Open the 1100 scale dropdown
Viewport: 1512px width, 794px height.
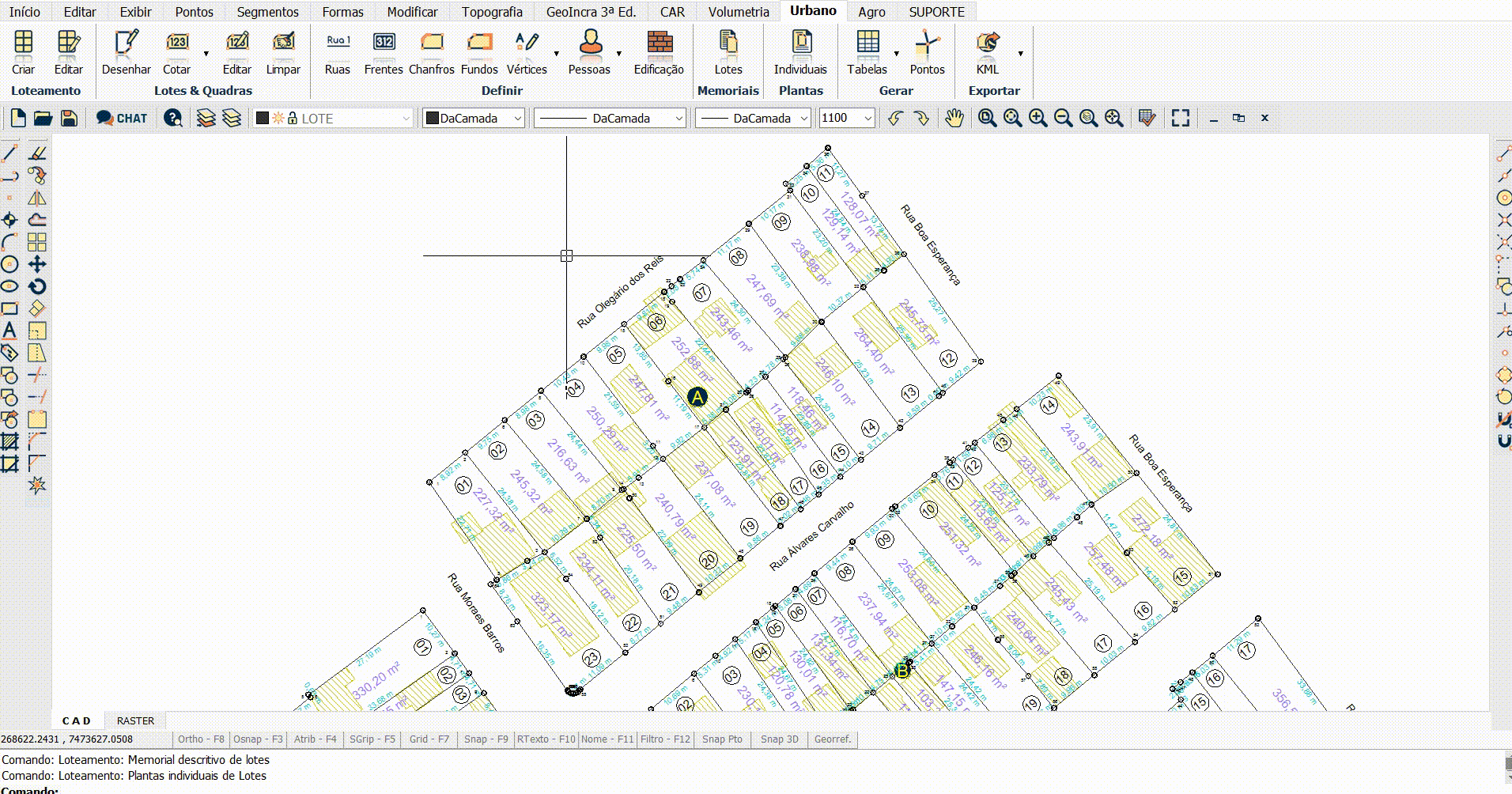pyautogui.click(x=846, y=119)
